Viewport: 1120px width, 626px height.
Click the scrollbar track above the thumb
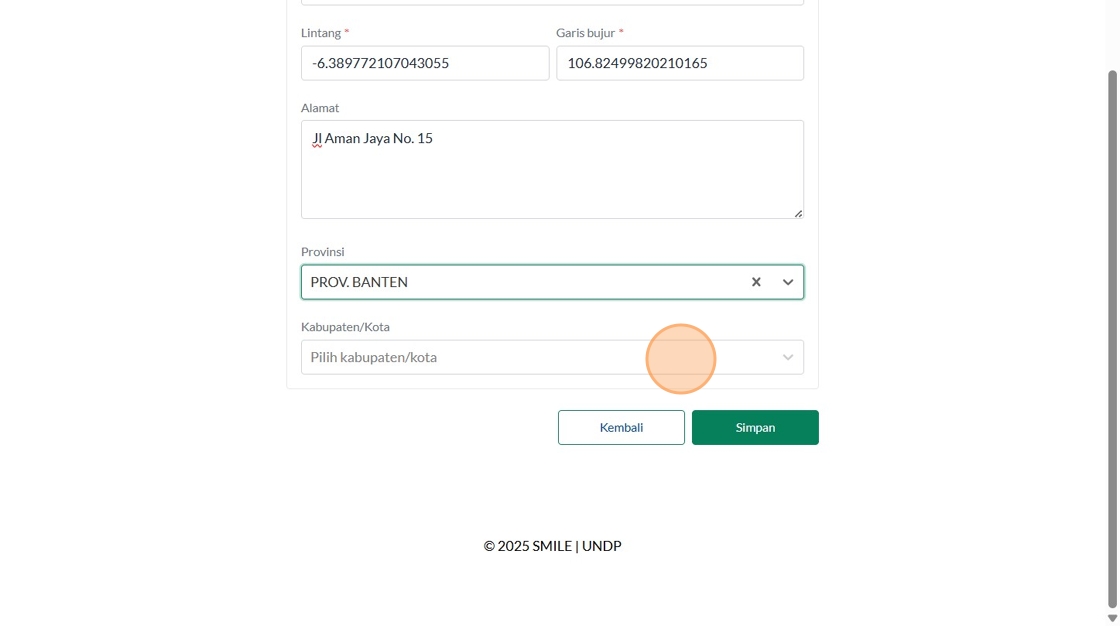tap(1112, 35)
